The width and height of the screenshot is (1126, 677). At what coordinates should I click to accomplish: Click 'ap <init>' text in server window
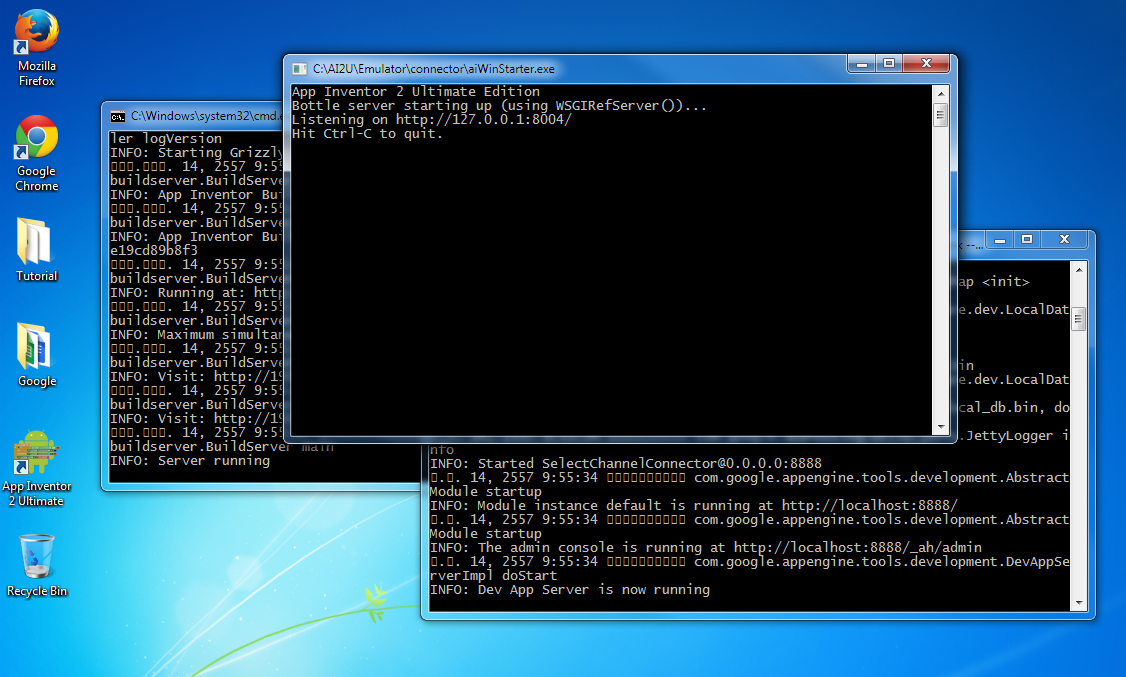[994, 282]
